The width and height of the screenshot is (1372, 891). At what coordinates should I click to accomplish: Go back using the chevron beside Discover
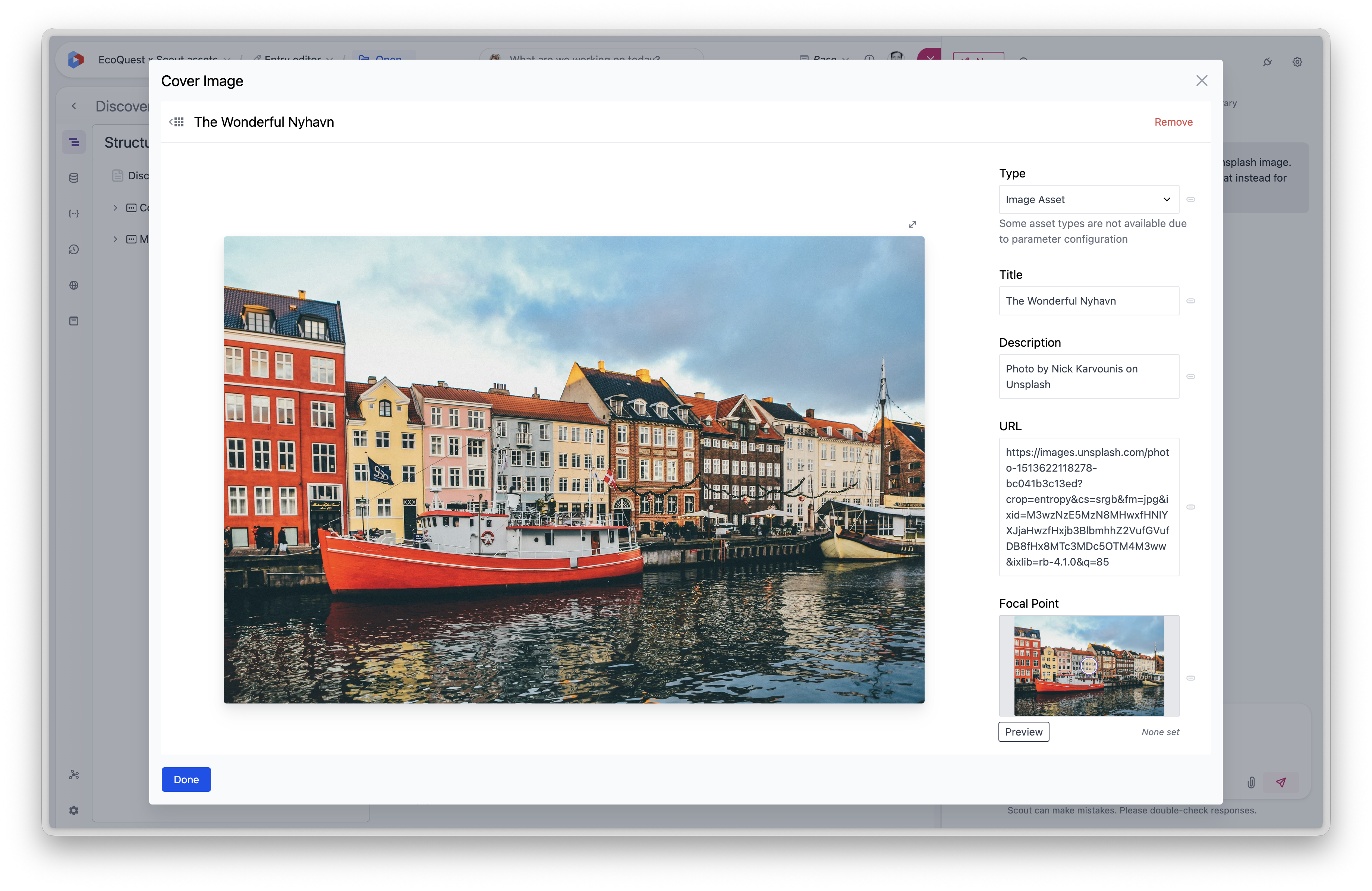click(x=74, y=106)
